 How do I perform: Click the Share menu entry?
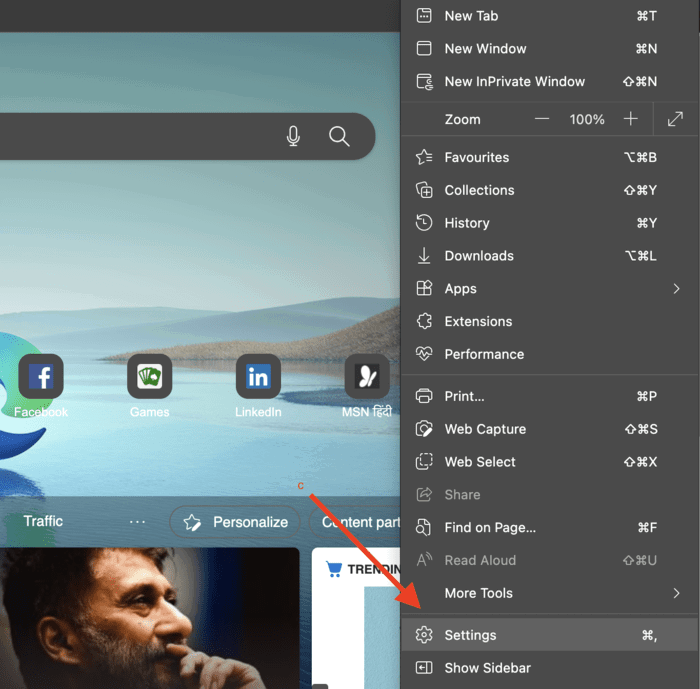(x=550, y=495)
